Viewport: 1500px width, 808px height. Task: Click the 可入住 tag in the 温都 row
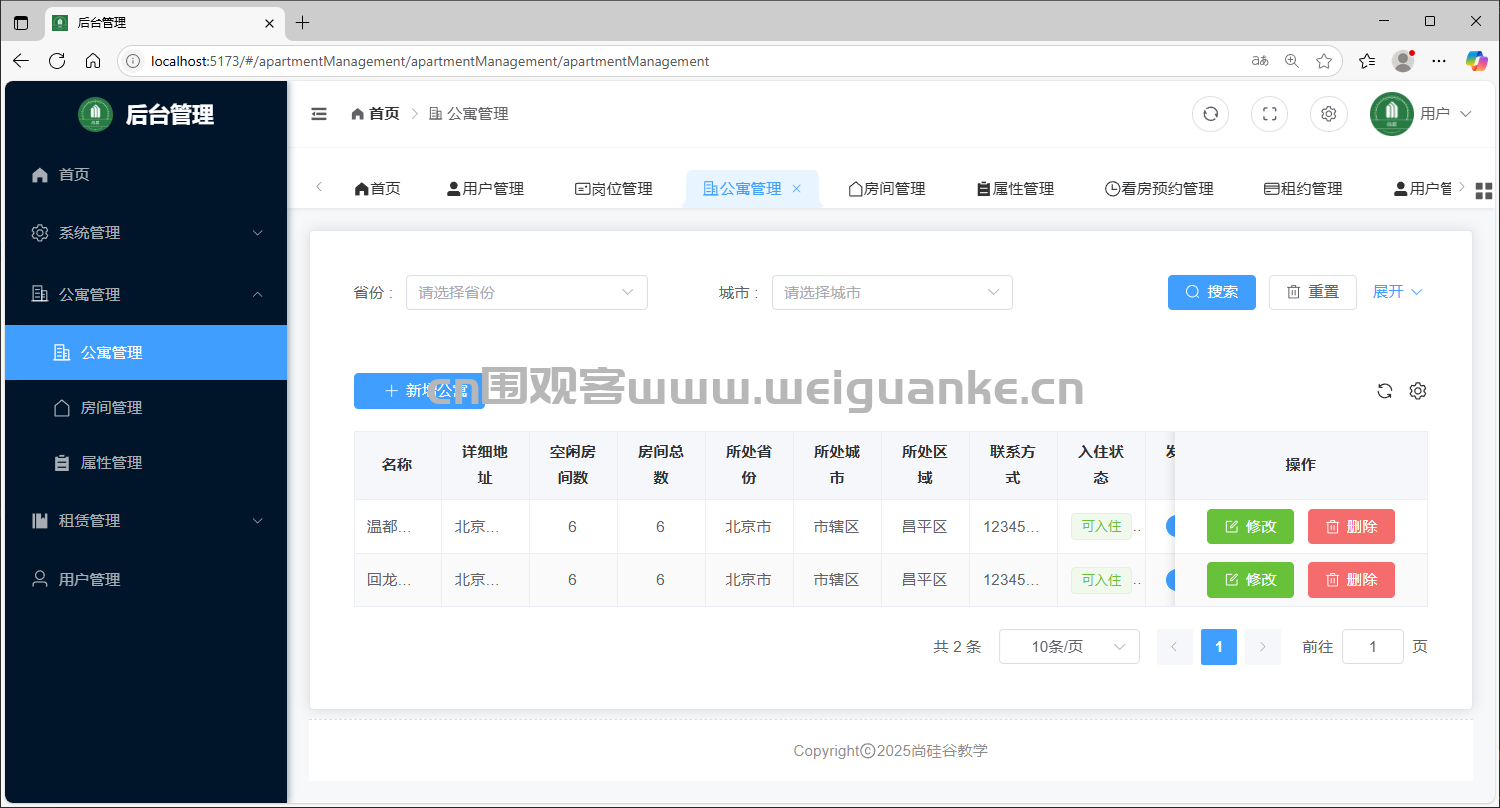1101,526
